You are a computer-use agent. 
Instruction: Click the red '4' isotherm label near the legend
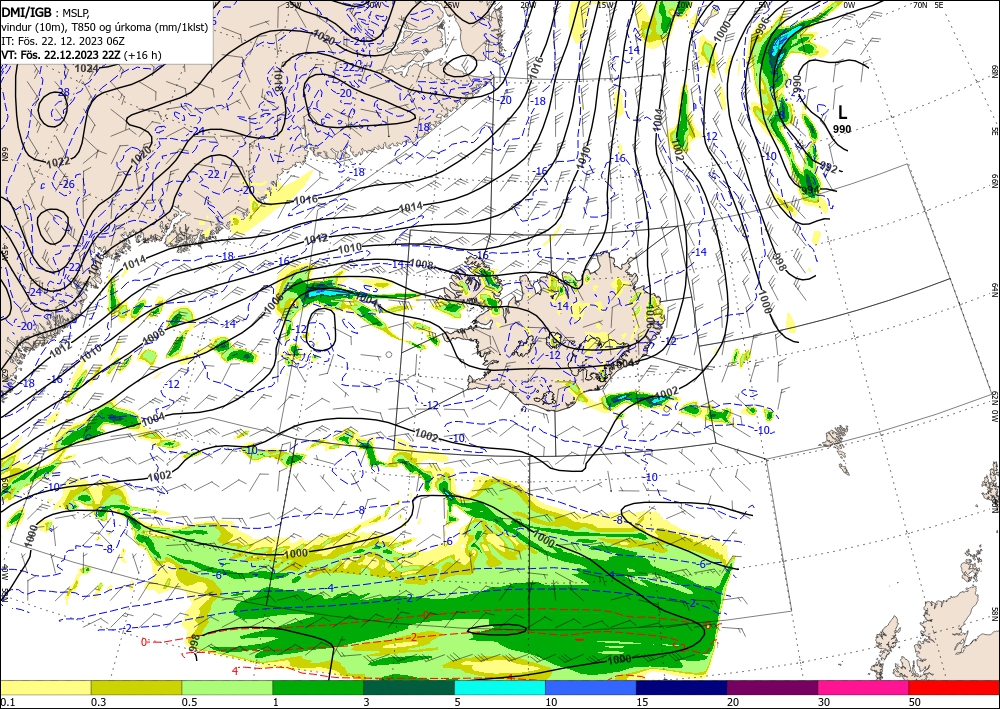[x=235, y=670]
